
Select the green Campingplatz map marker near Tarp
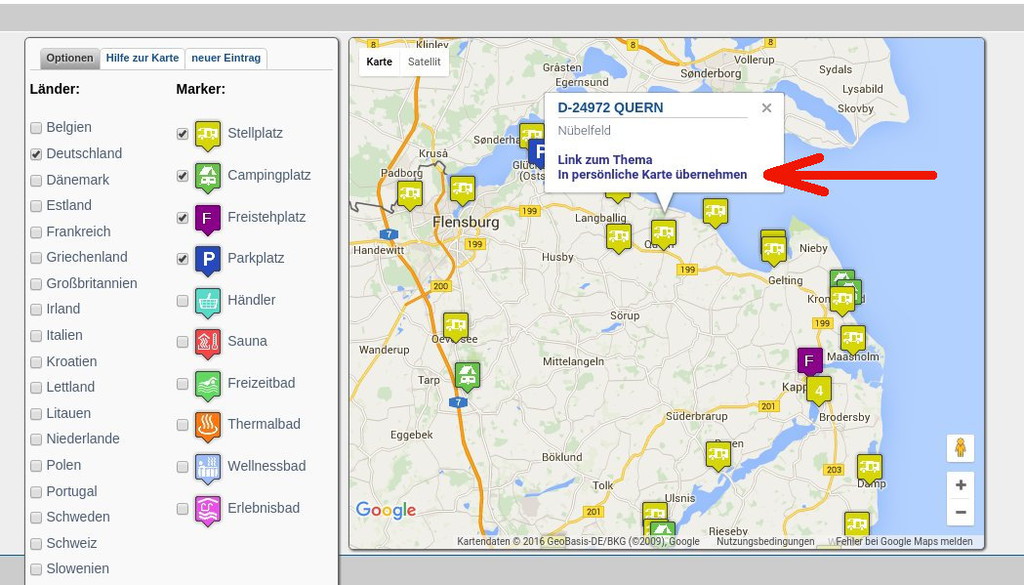[x=467, y=377]
